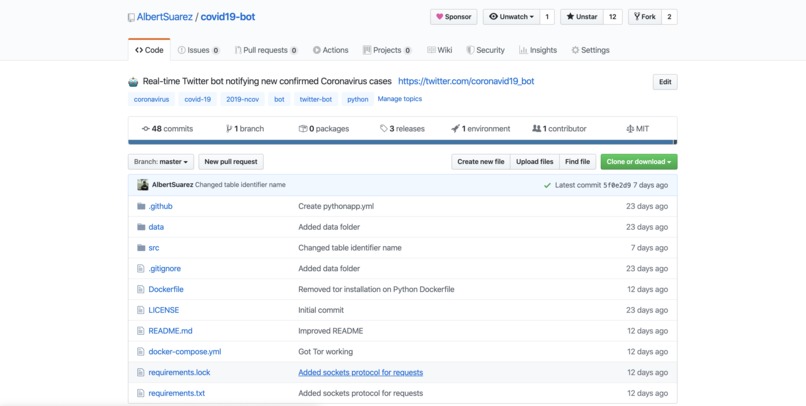Open the Unwatch dropdown
This screenshot has height=406, width=806.
coord(511,16)
